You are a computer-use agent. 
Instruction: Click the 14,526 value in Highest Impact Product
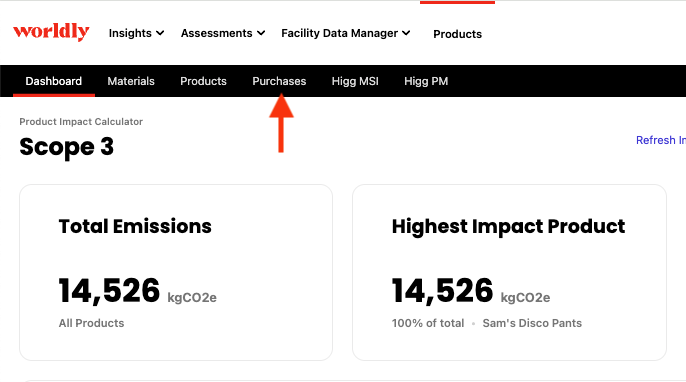[442, 291]
